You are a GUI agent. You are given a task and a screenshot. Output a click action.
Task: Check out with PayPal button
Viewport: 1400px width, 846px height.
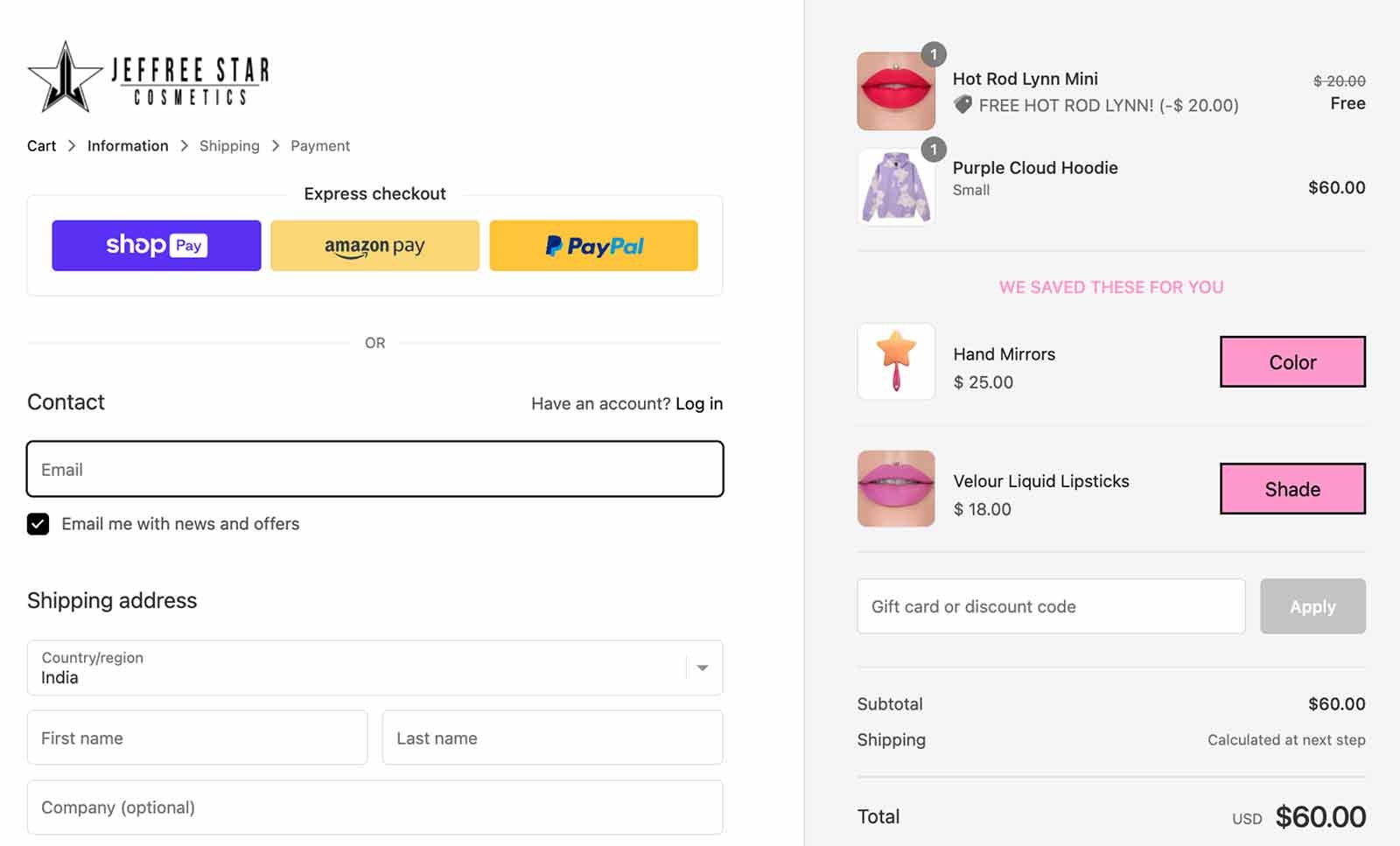tap(593, 246)
